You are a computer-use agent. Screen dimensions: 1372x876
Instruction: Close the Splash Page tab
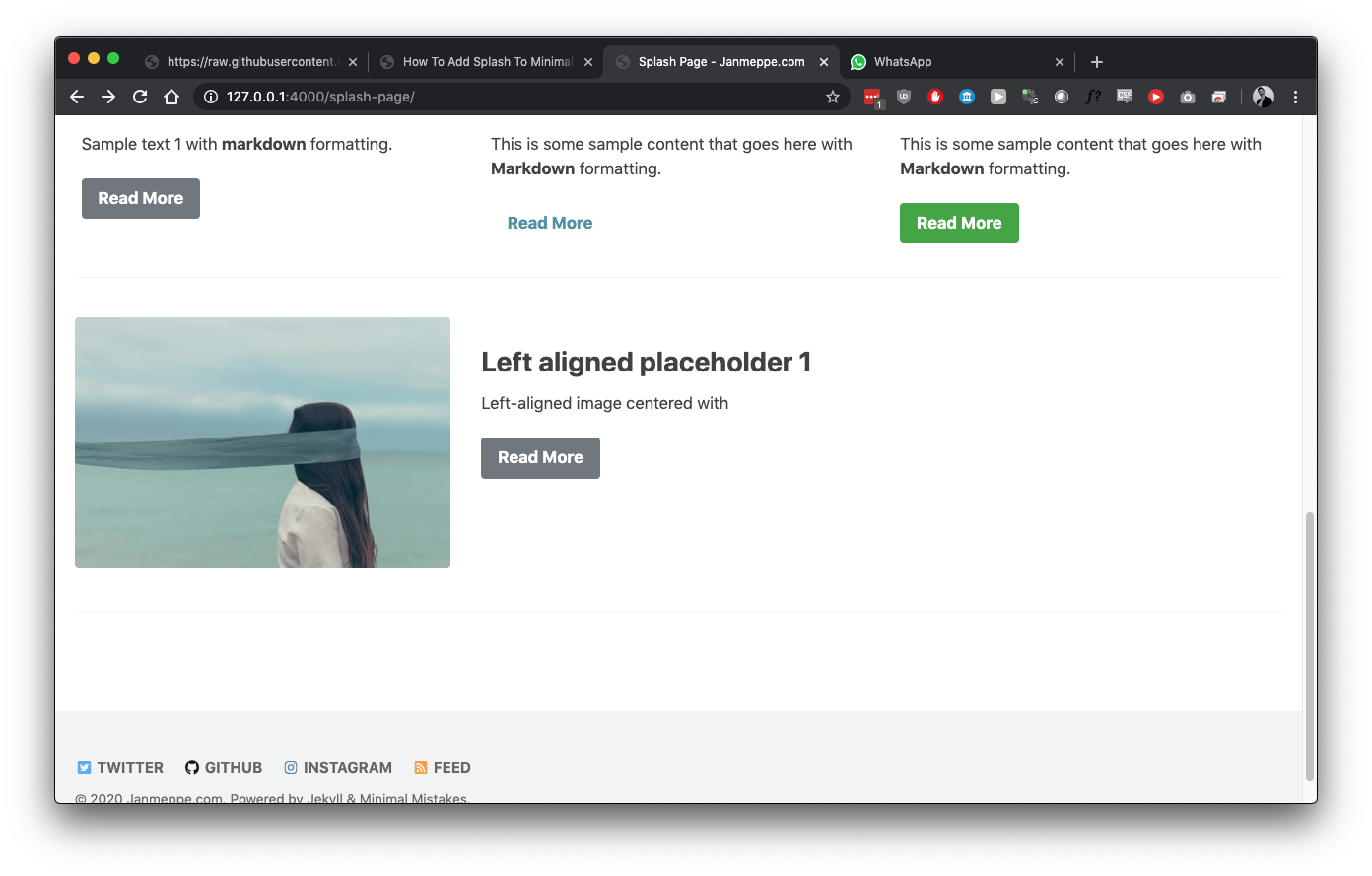tap(824, 62)
